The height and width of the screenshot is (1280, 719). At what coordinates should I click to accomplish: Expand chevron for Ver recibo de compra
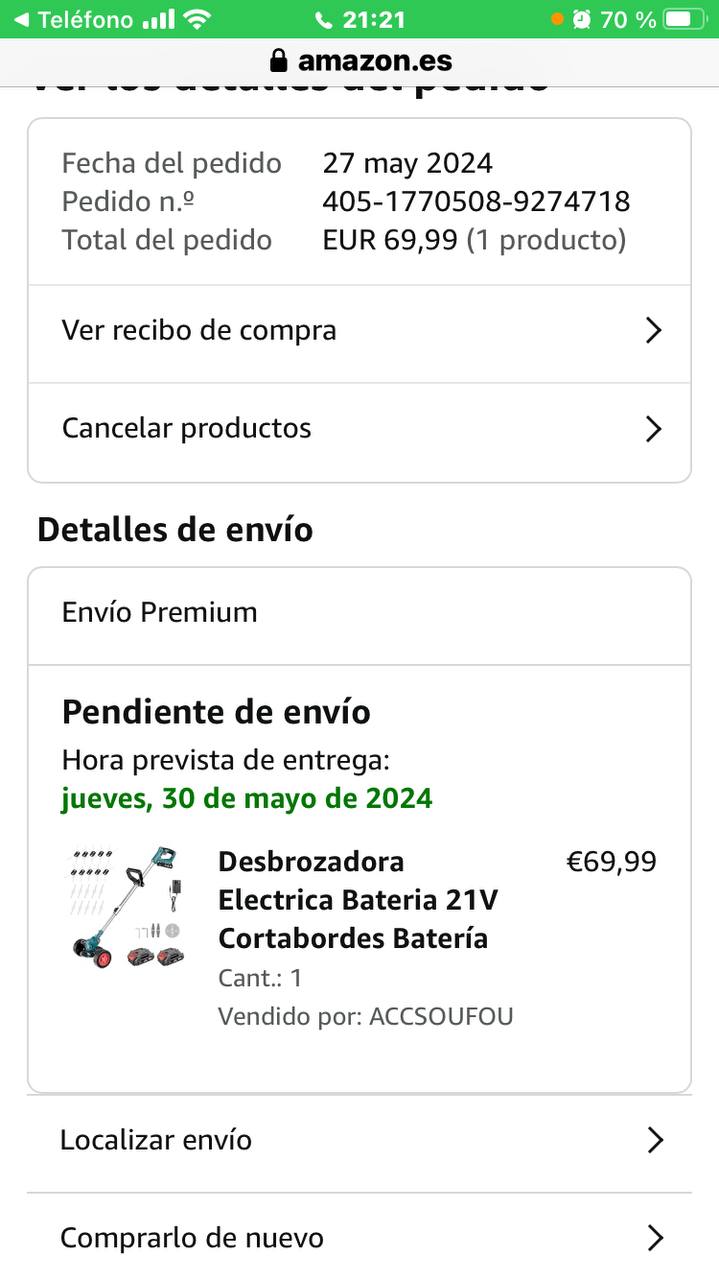tap(653, 331)
